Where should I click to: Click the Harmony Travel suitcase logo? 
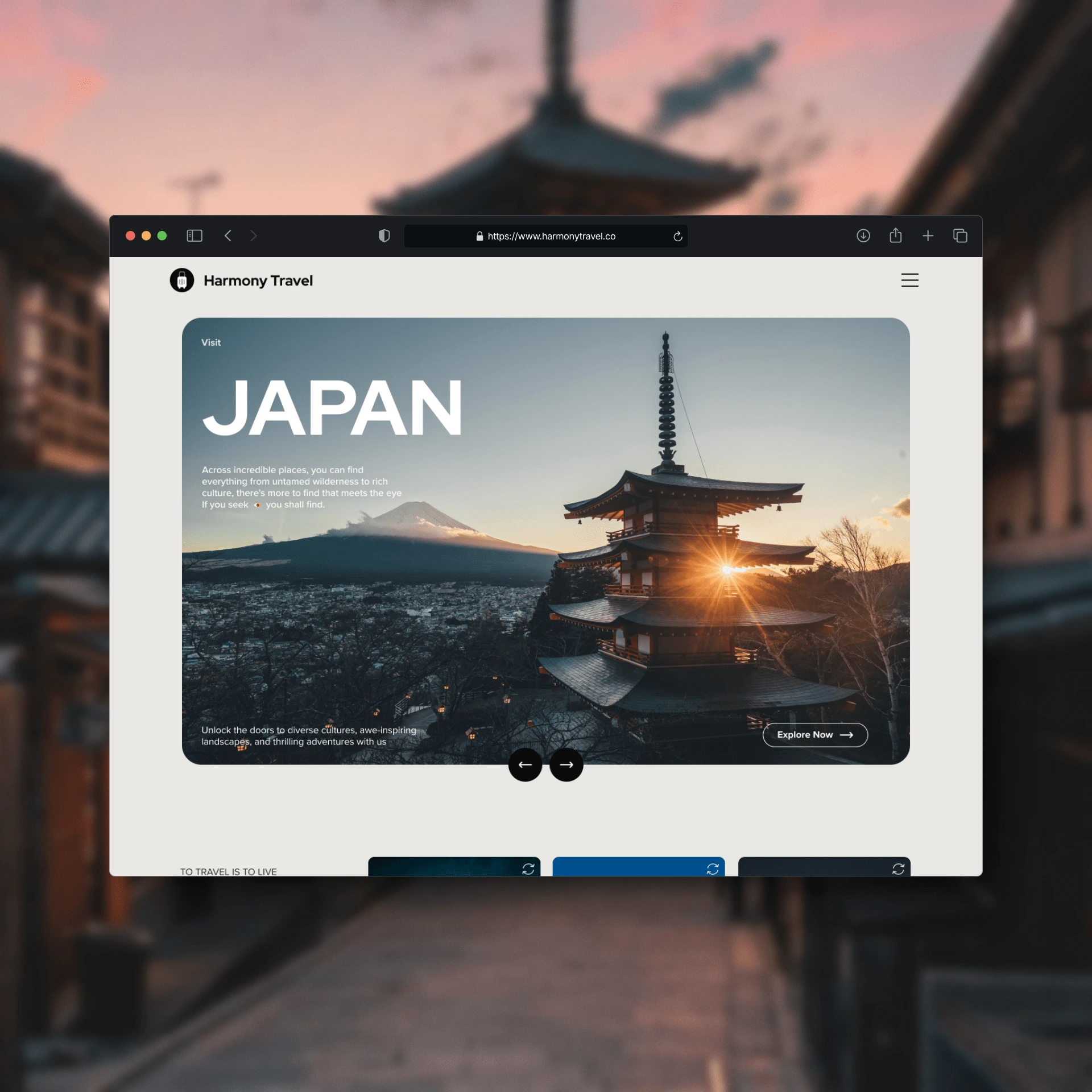182,280
